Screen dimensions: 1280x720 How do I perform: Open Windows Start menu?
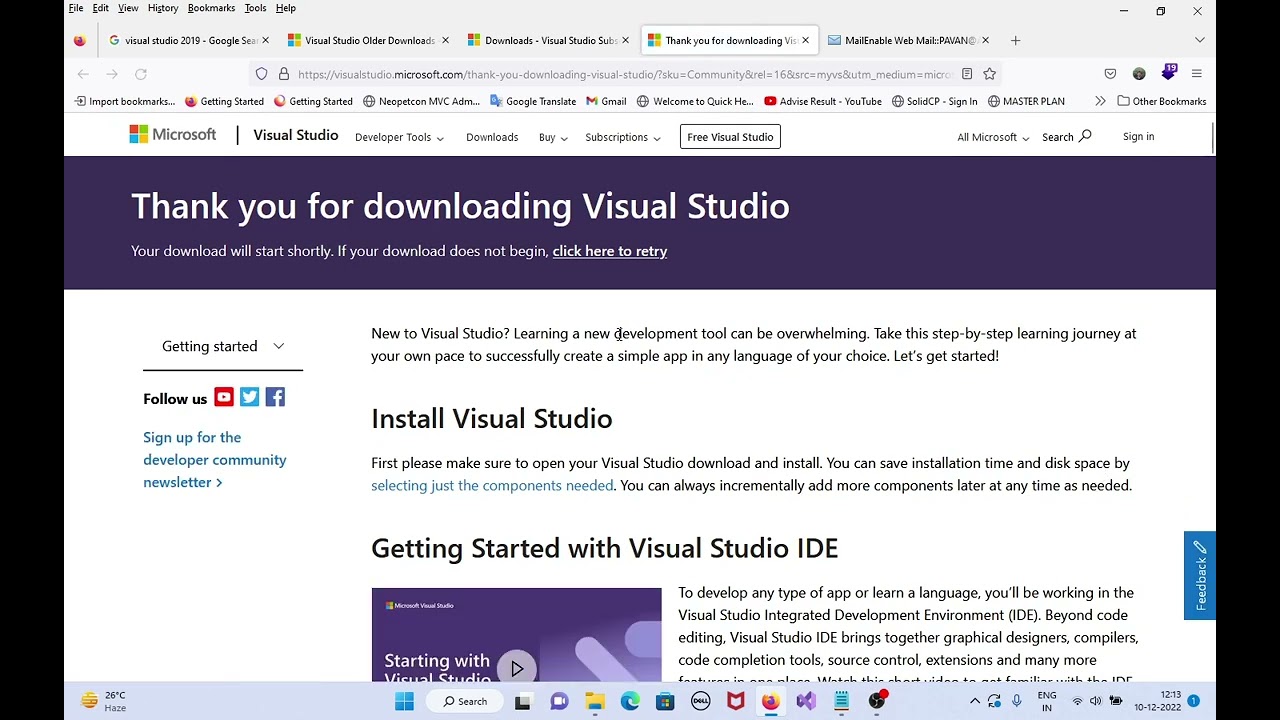point(404,701)
